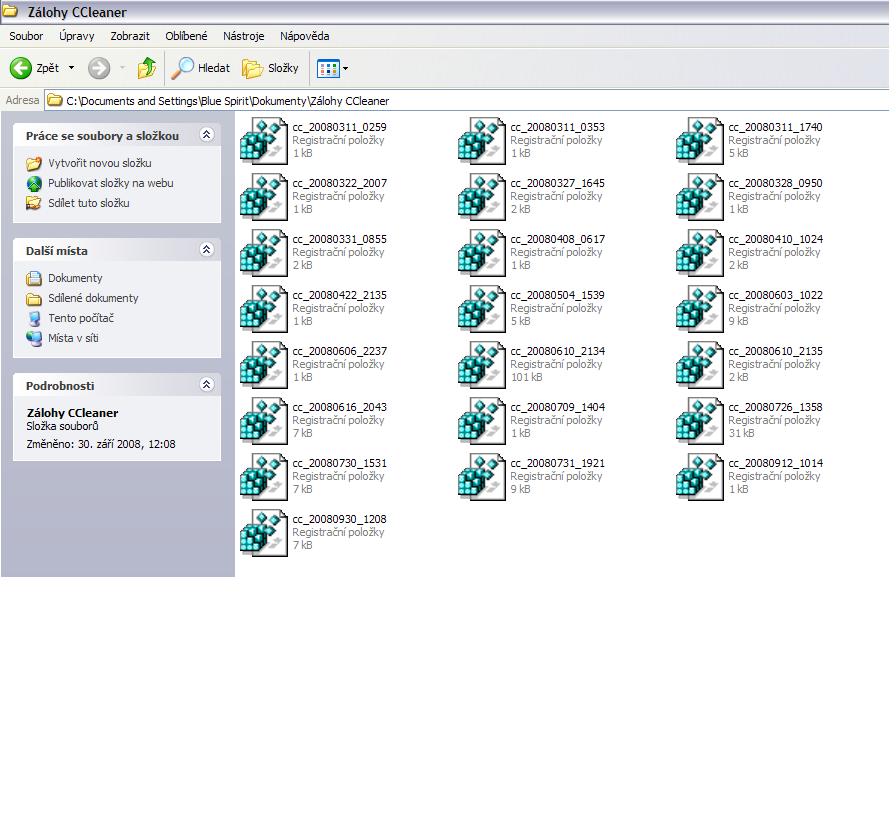This screenshot has height=840, width=896.
Task: Select registry file cc_20080311_0259 icon
Action: [264, 140]
